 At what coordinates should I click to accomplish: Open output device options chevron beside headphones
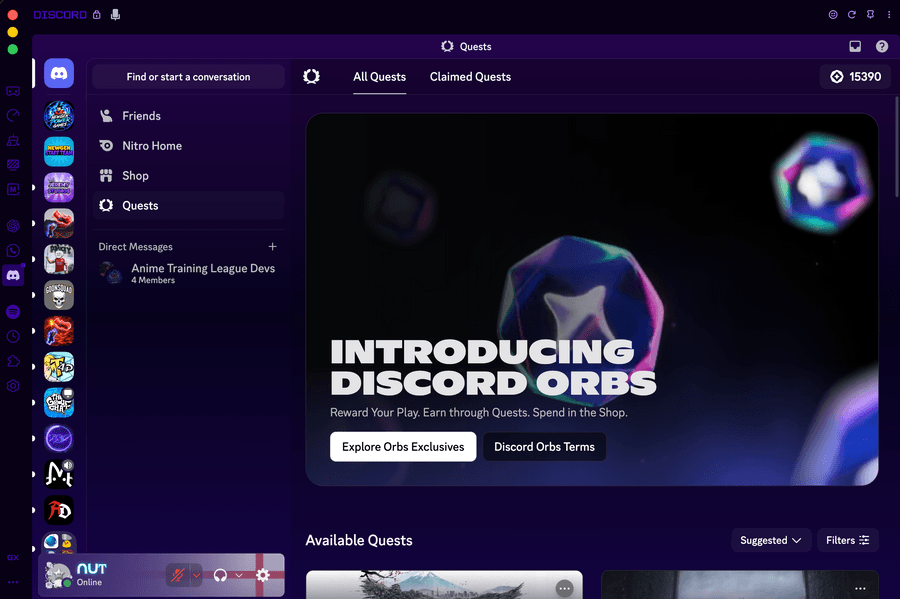pyautogui.click(x=239, y=575)
